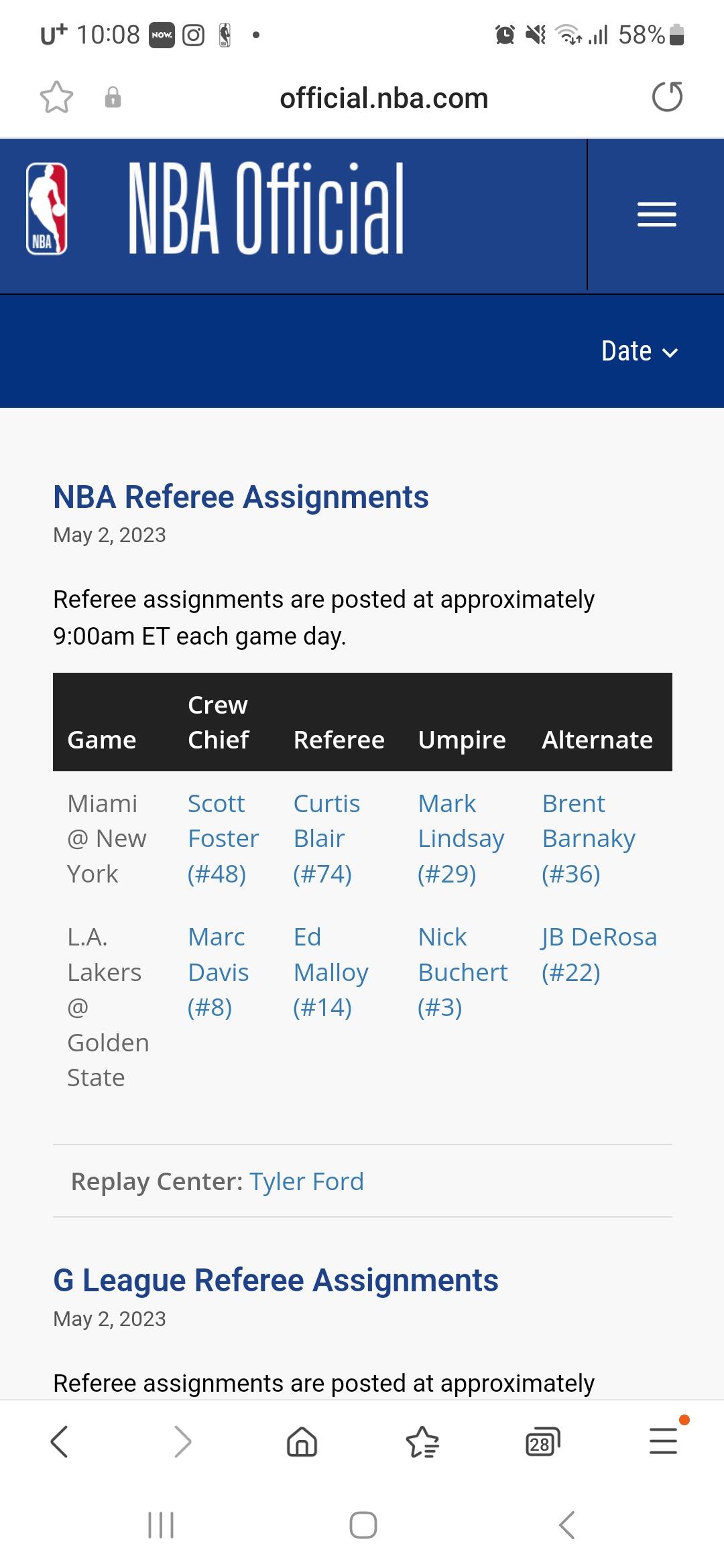Open the browser home page icon
The image size is (724, 1568).
(x=302, y=1441)
